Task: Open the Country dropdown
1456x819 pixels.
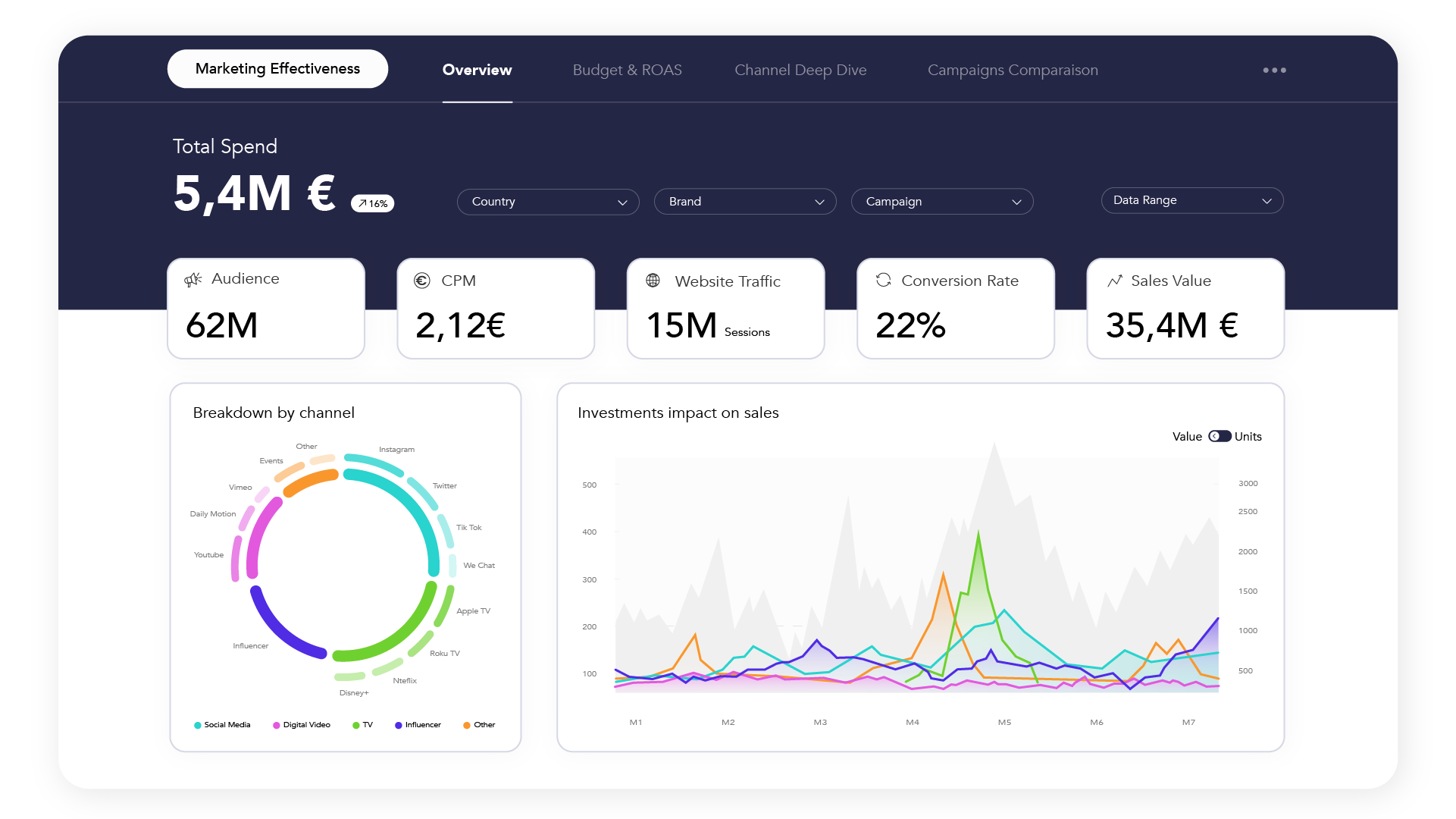Action: pos(548,202)
